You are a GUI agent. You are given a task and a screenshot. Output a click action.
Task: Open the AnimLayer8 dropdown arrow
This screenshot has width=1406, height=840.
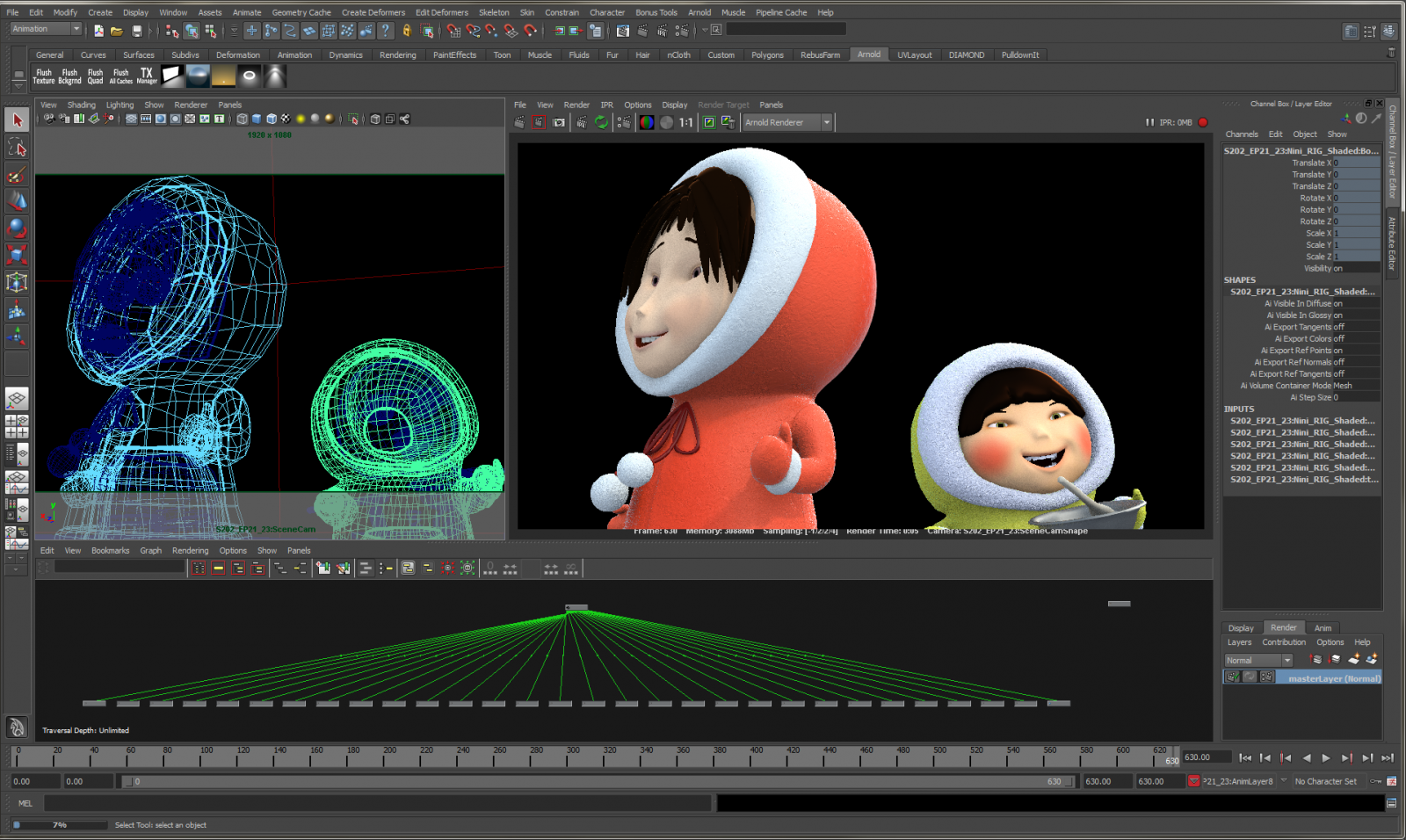click(x=1283, y=781)
